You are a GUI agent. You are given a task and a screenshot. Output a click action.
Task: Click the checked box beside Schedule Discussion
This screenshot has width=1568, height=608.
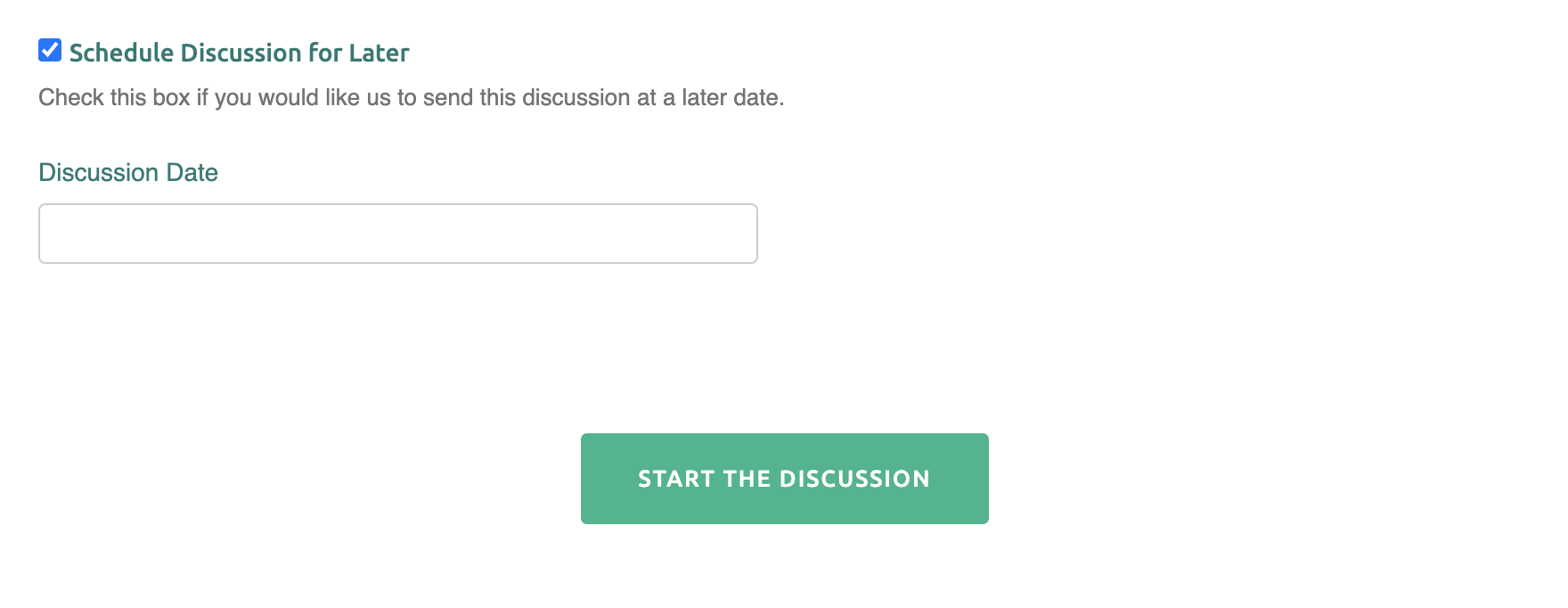pyautogui.click(x=50, y=51)
